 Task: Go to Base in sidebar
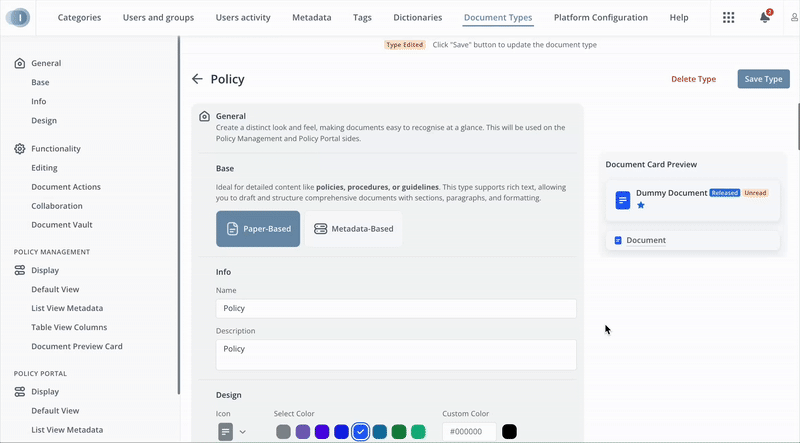(40, 82)
